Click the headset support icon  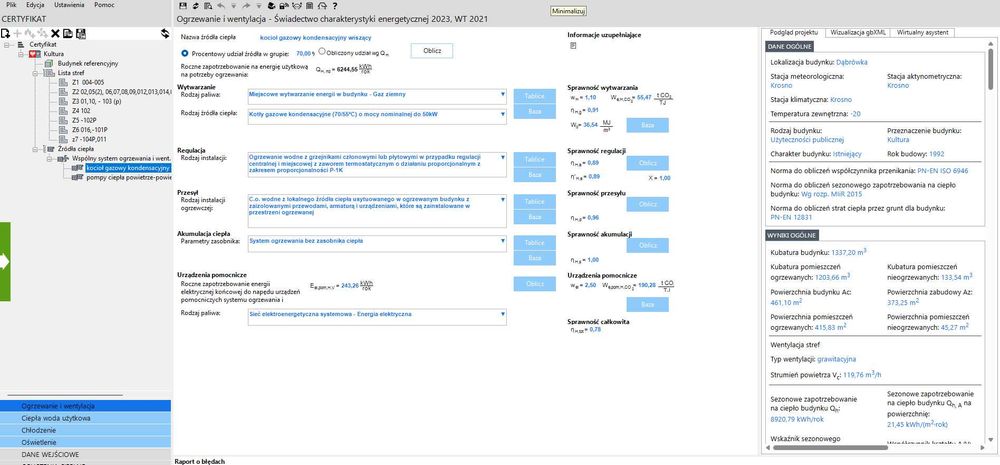(x=322, y=6)
